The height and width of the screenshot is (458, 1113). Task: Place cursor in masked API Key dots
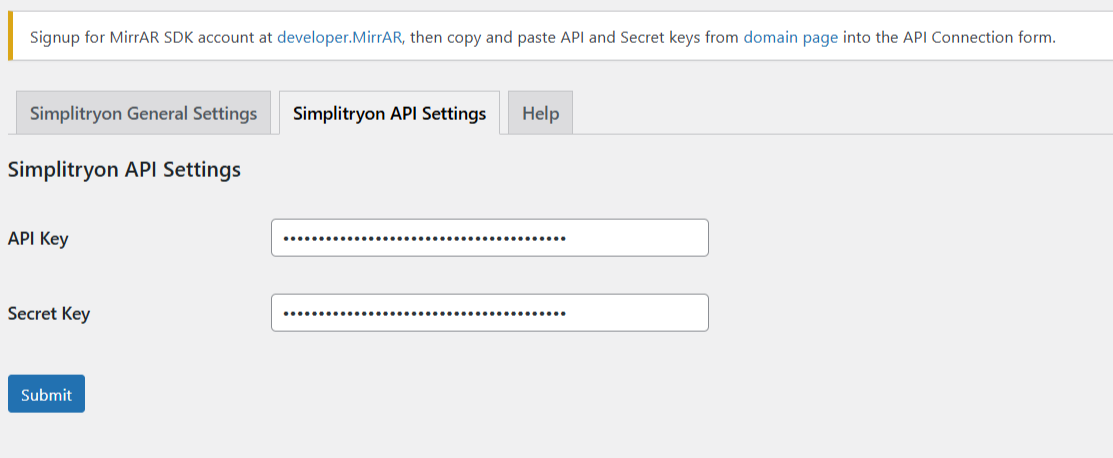(x=424, y=238)
